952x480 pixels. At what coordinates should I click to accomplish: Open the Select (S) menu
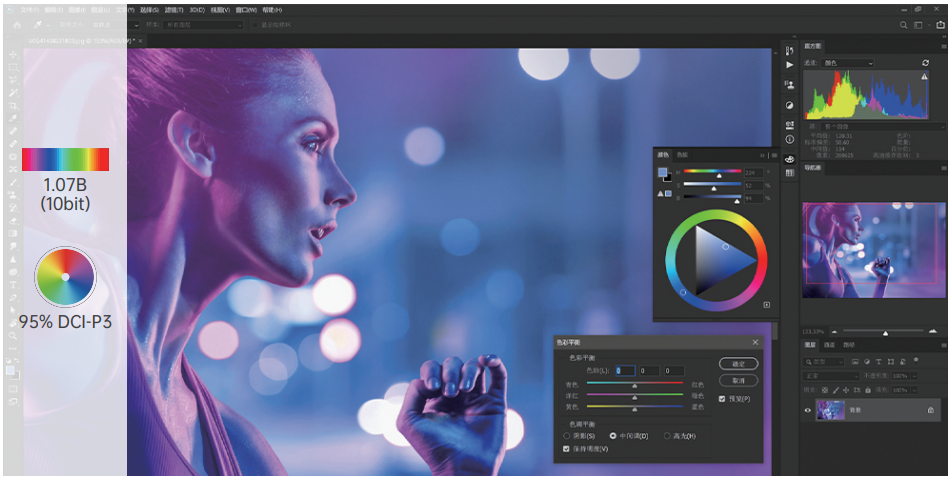click(x=149, y=10)
